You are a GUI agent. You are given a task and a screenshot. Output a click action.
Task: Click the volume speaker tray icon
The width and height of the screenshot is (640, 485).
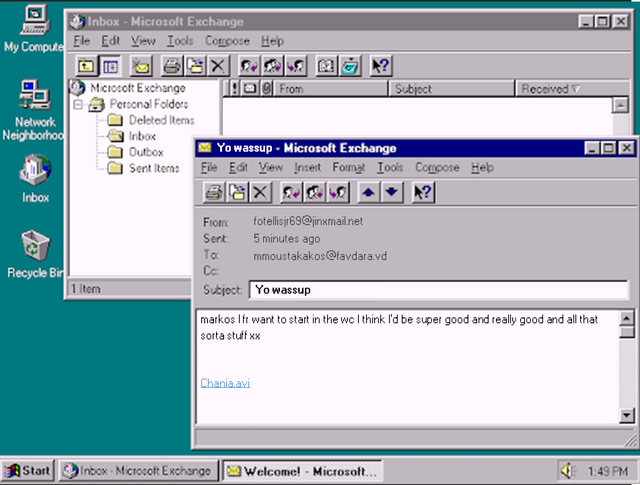point(567,471)
